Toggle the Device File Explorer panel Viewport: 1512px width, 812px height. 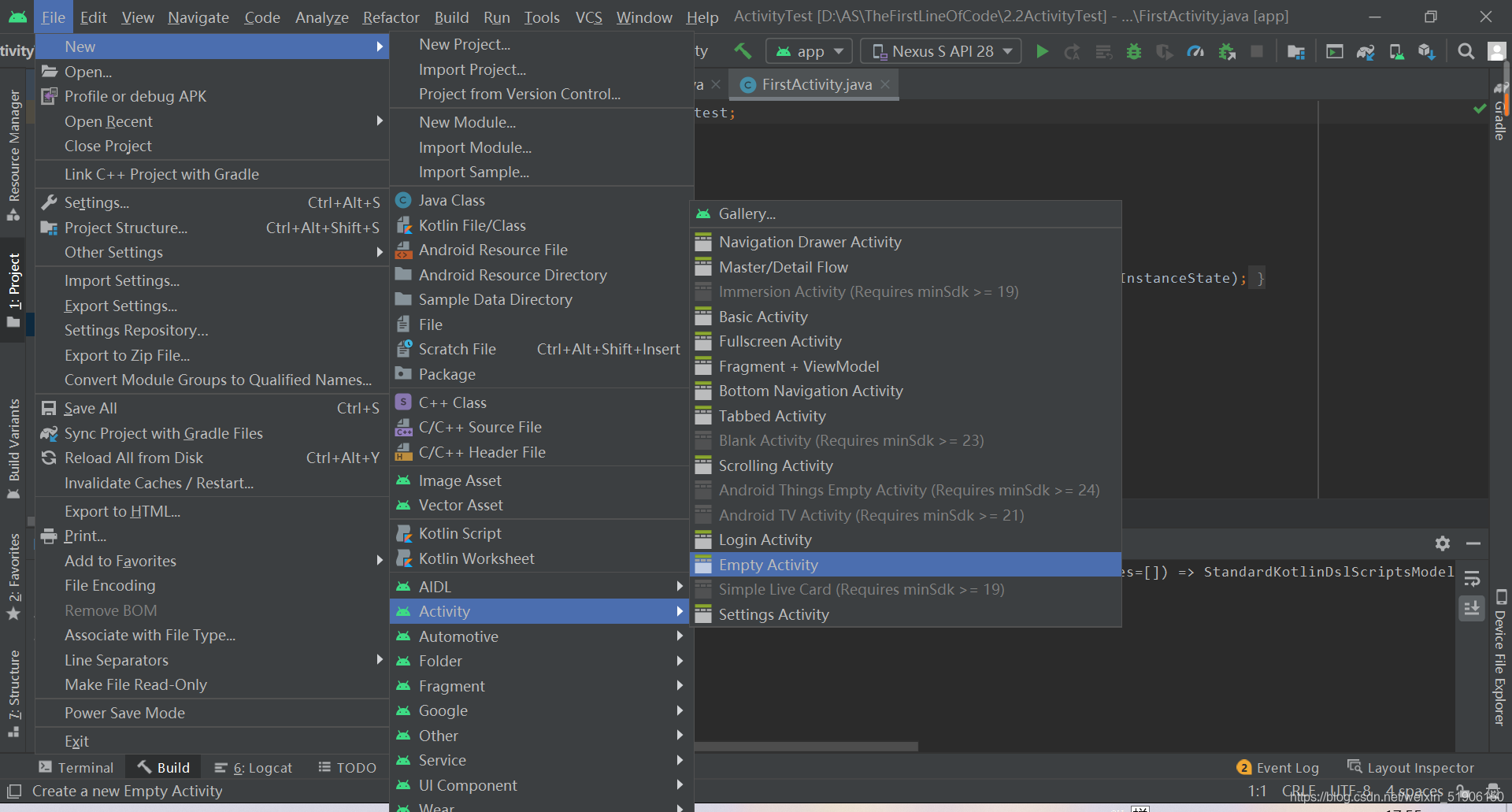pyautogui.click(x=1500, y=658)
